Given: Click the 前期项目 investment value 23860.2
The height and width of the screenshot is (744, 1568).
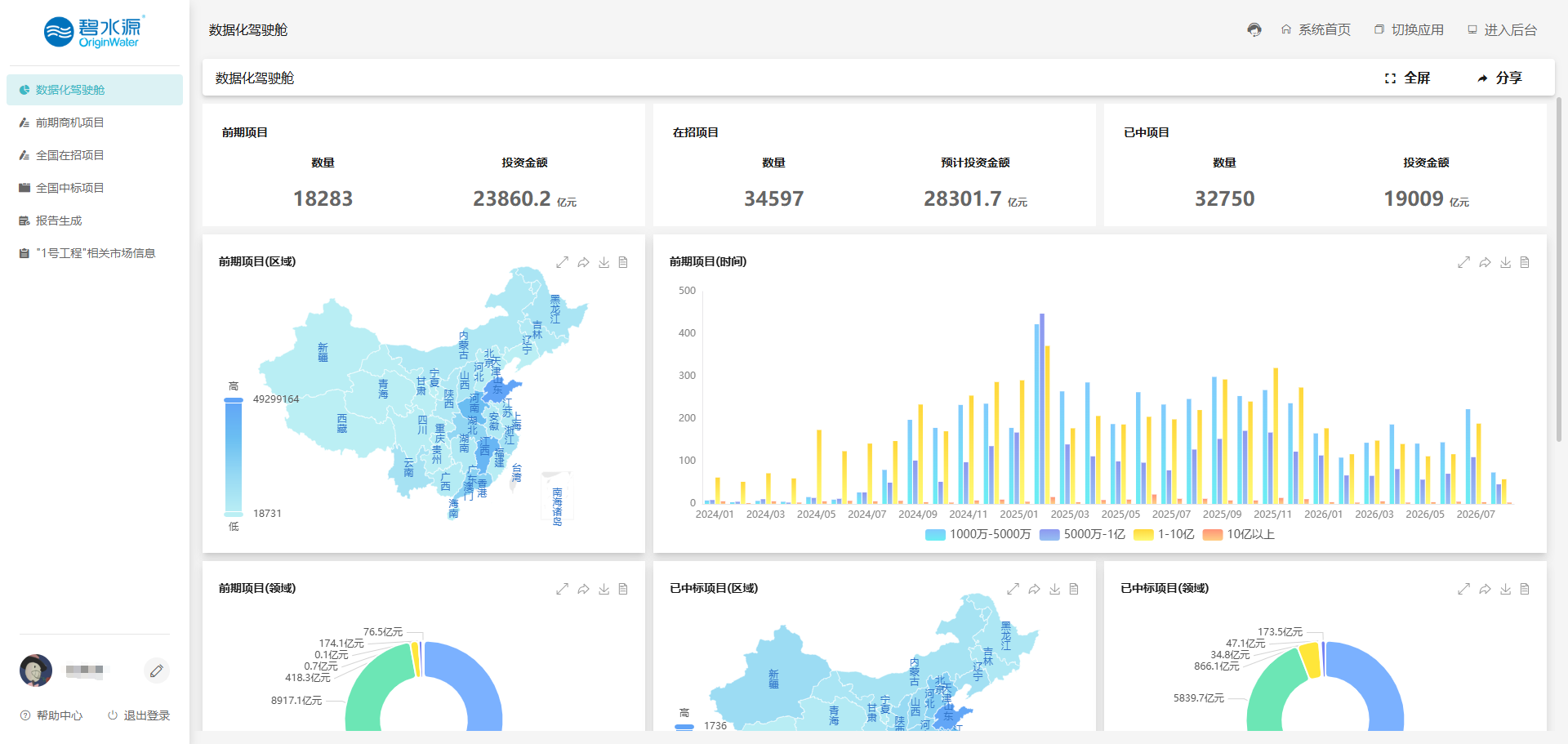Looking at the screenshot, I should pyautogui.click(x=512, y=198).
